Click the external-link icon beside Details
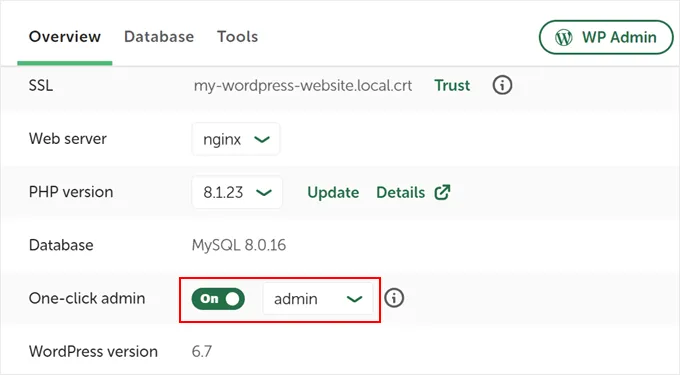Image resolution: width=680 pixels, height=375 pixels. coord(442,192)
